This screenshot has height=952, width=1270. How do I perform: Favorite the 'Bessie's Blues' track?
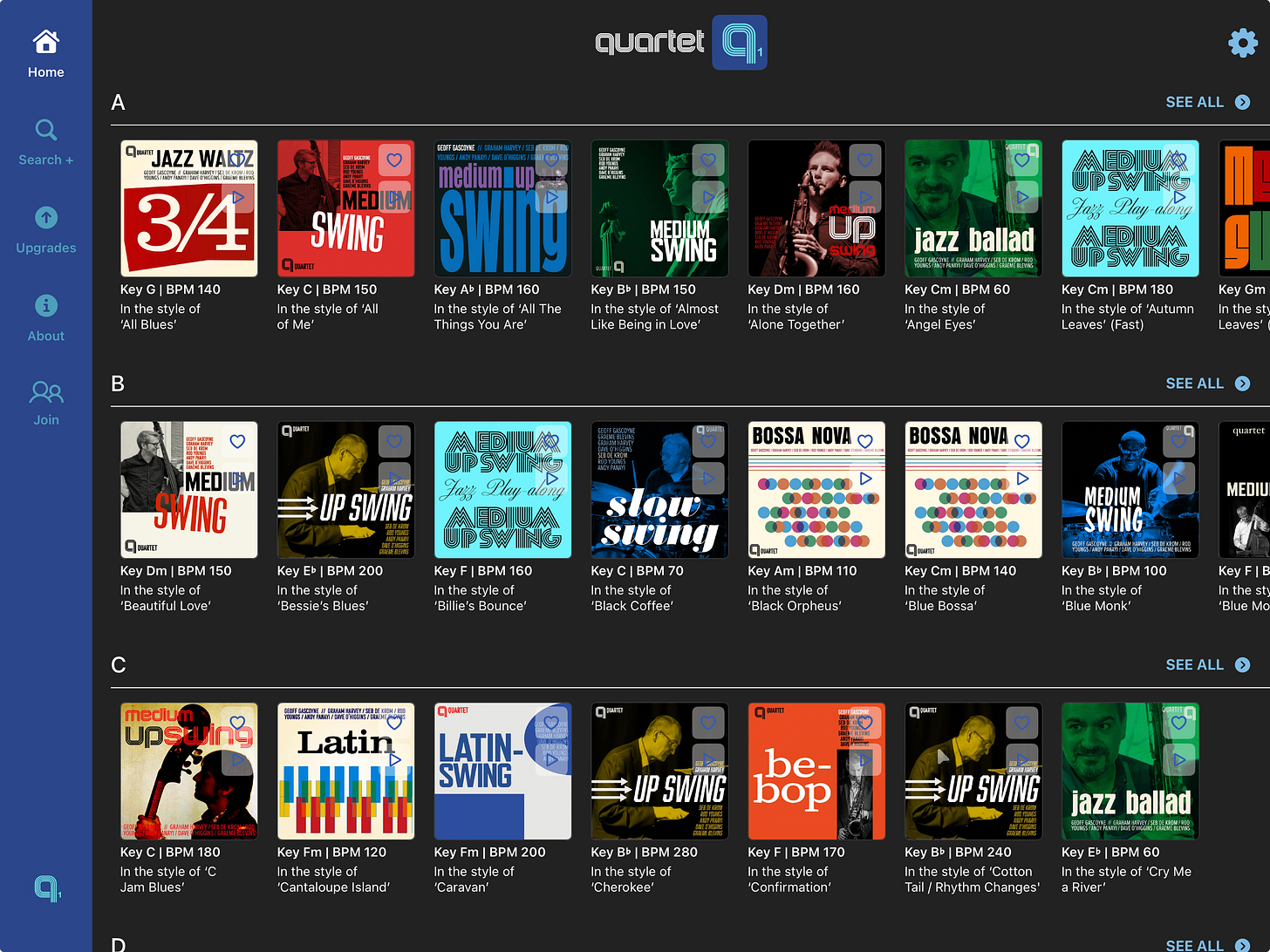point(394,442)
